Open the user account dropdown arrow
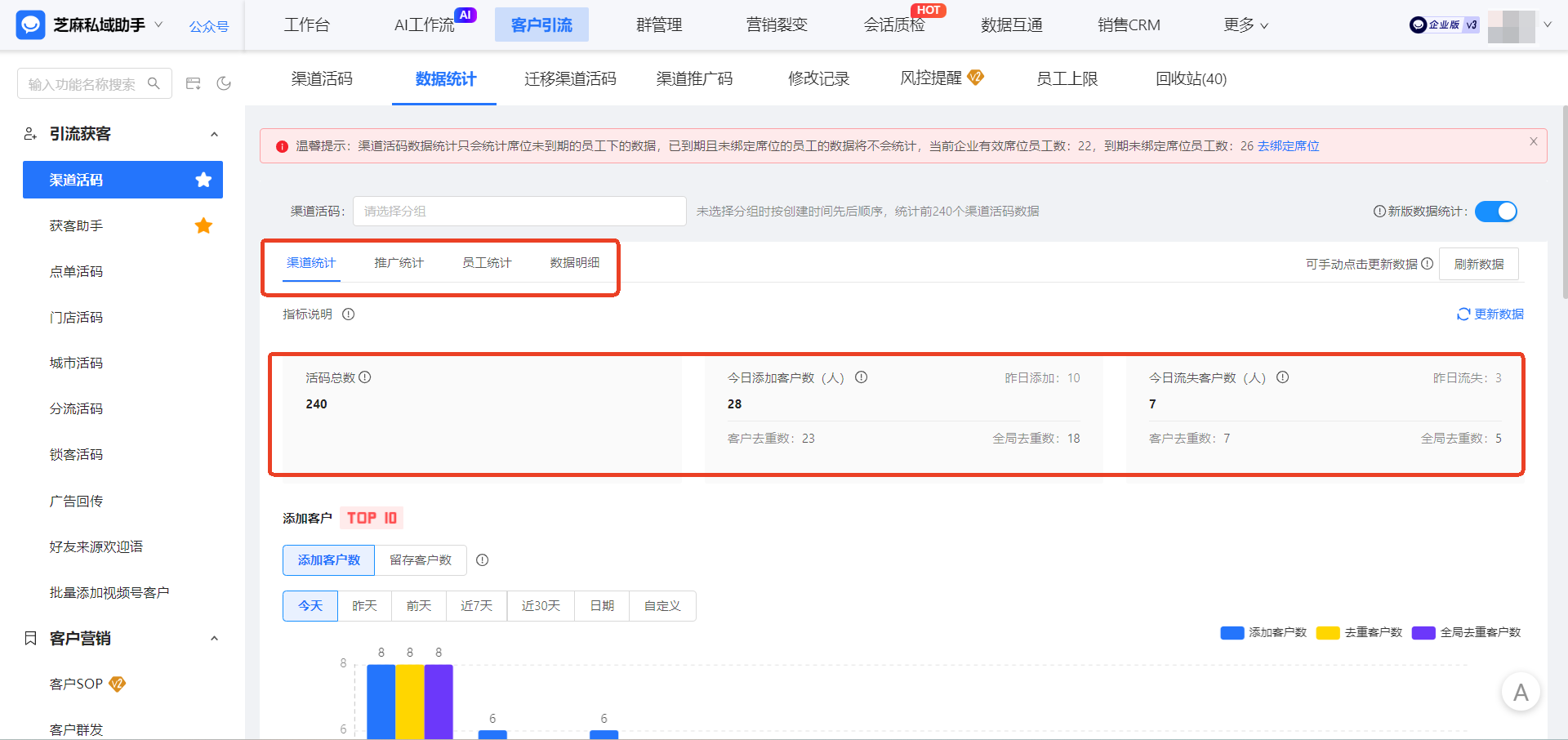Viewport: 1568px width, 740px height. 1548,25
